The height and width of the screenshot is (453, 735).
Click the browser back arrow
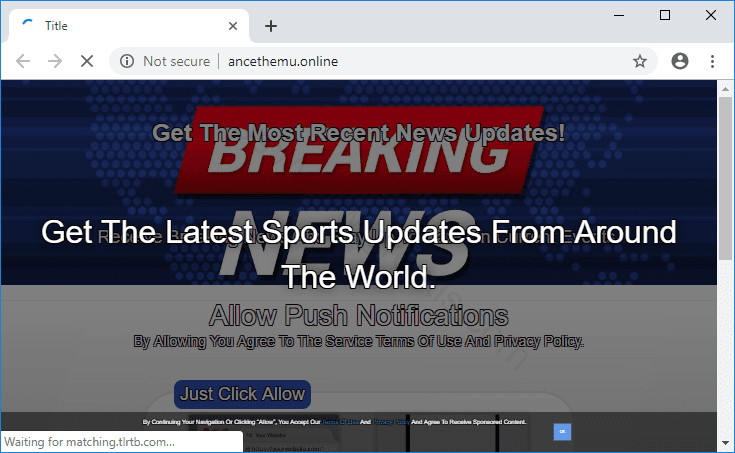click(x=23, y=61)
